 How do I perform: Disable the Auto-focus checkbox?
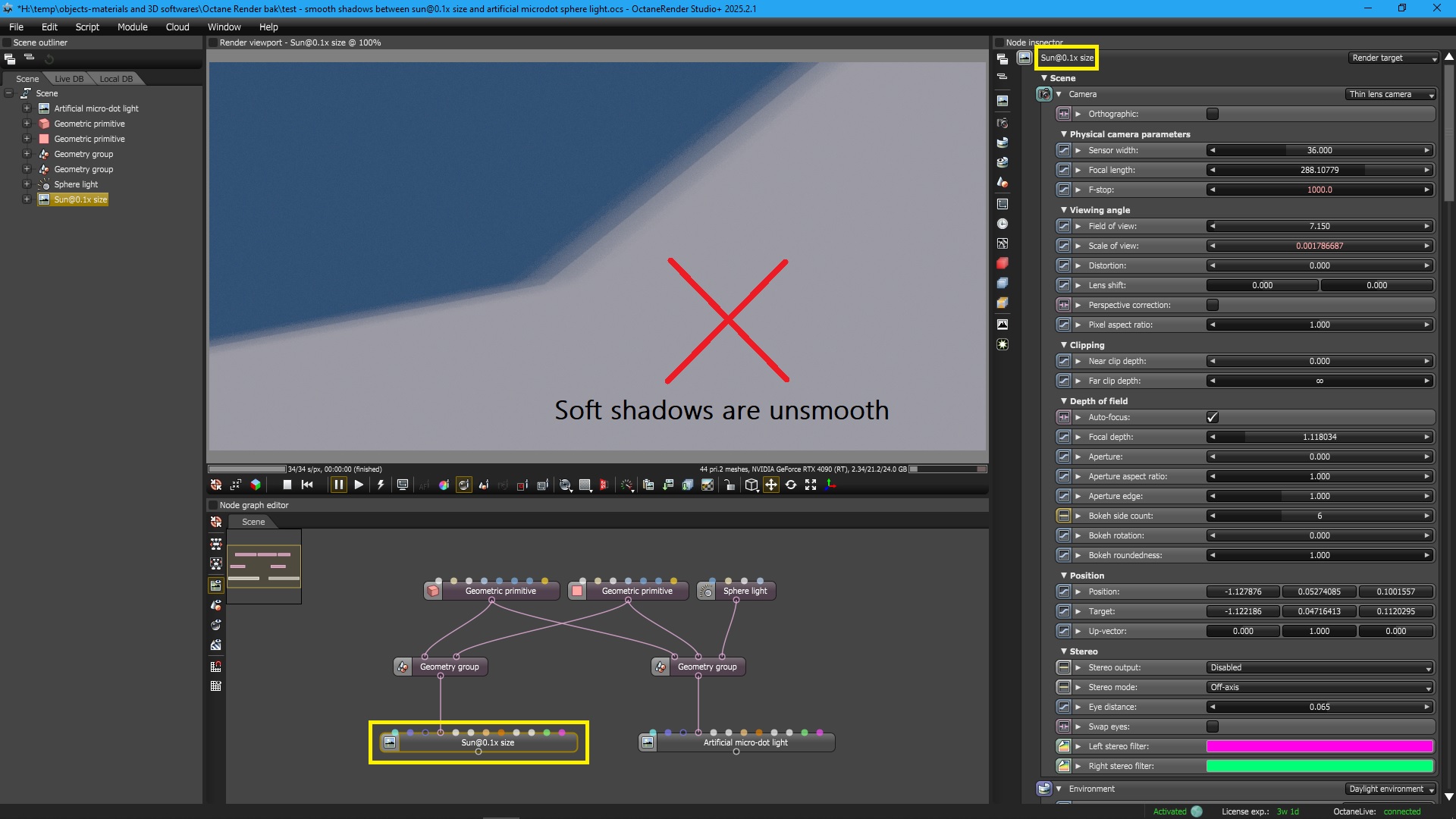(1212, 417)
